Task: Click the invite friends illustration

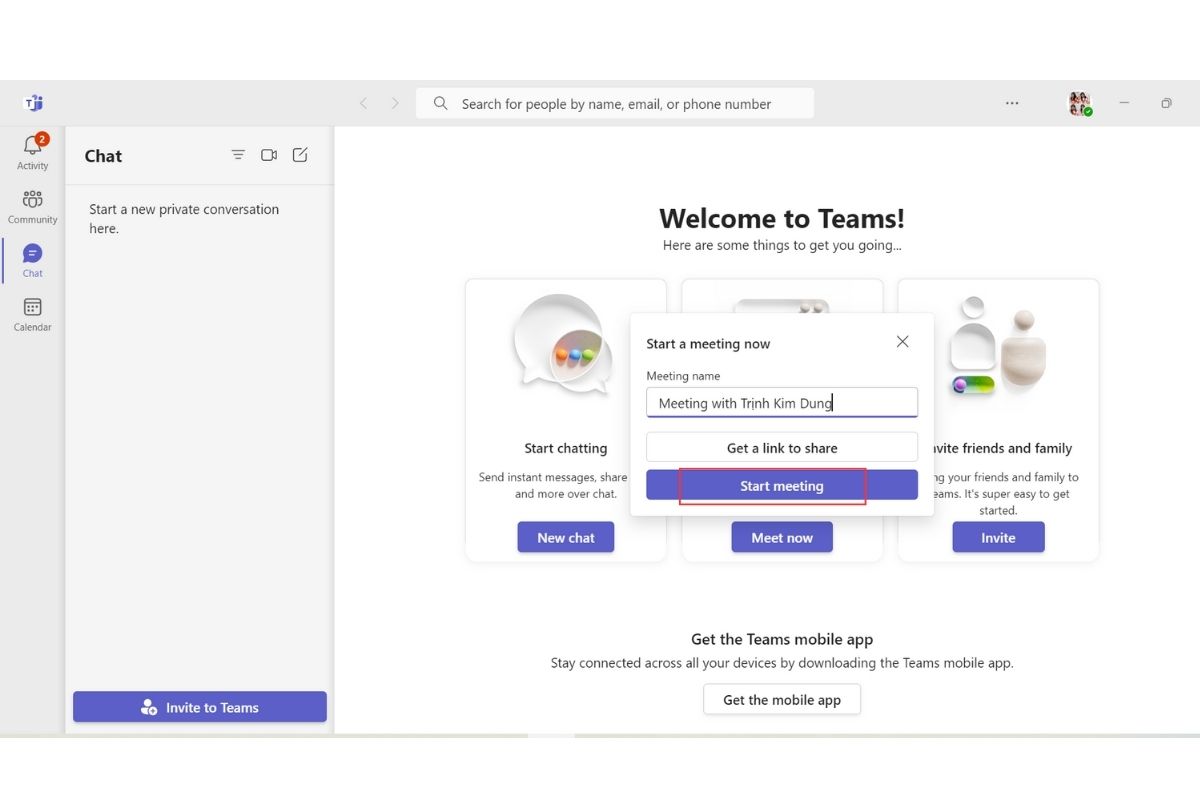Action: pyautogui.click(x=998, y=346)
